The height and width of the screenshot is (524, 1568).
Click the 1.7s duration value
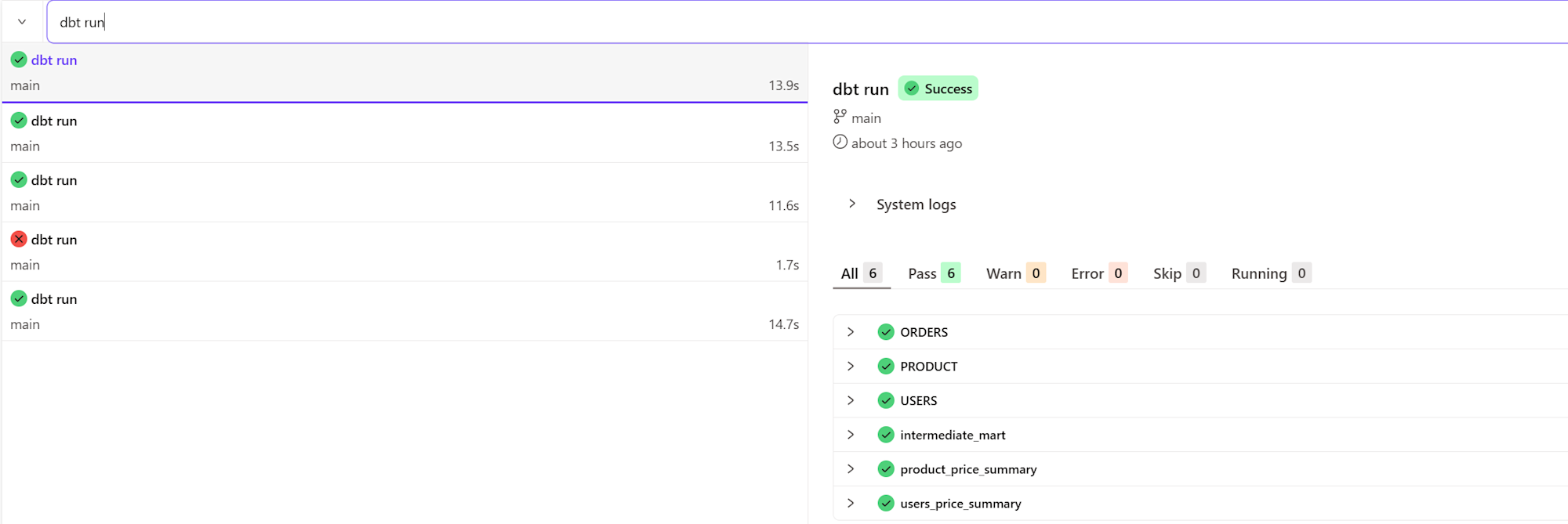(788, 266)
